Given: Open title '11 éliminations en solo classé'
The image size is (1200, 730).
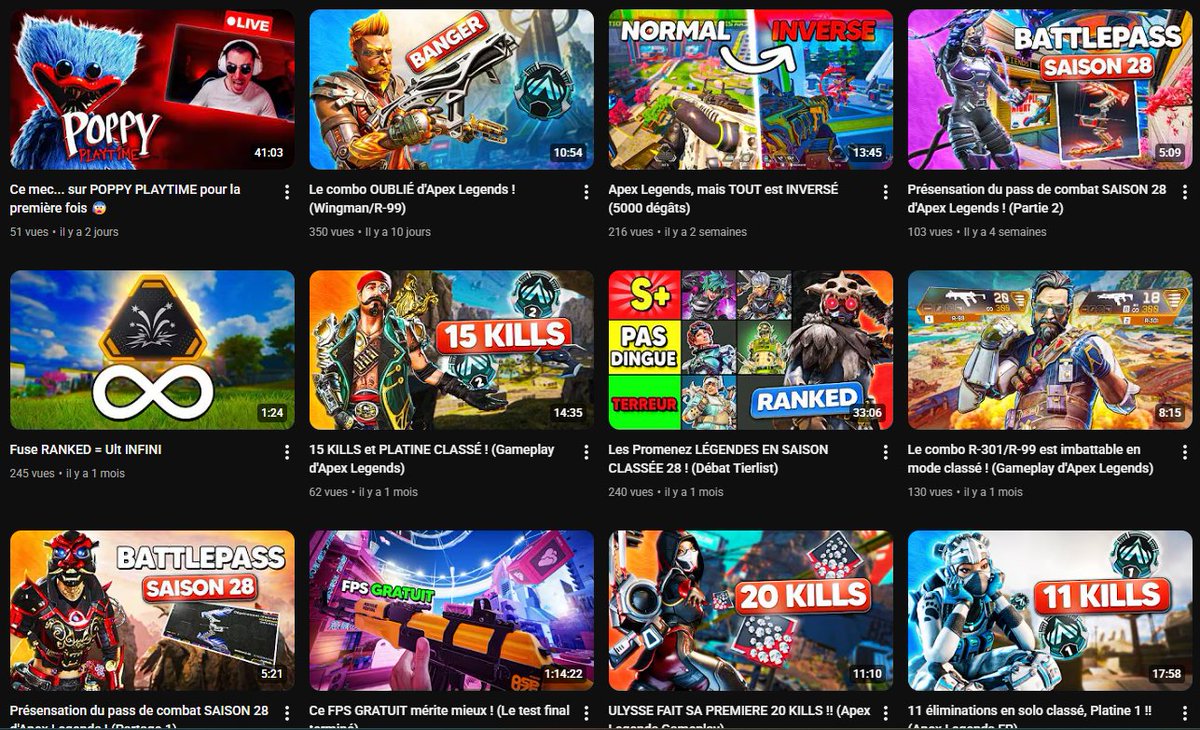Looking at the screenshot, I should (1030, 717).
